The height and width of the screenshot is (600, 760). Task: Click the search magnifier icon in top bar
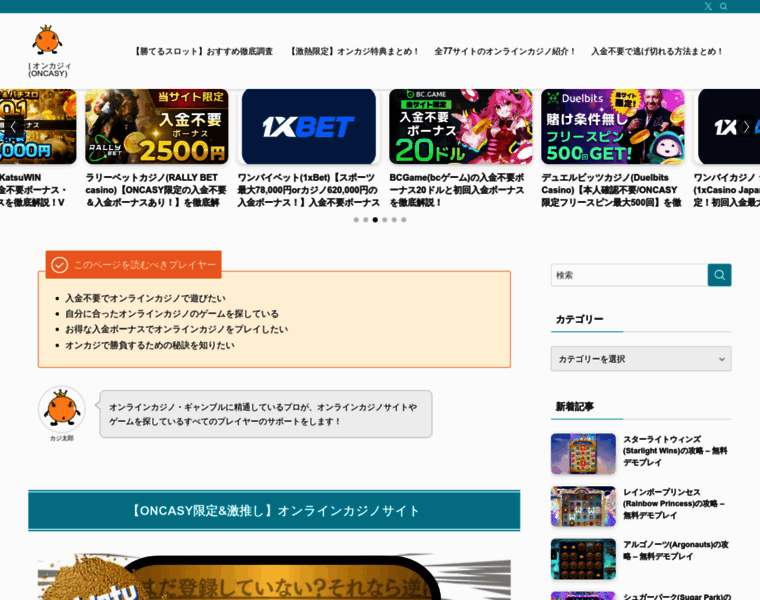[724, 6]
